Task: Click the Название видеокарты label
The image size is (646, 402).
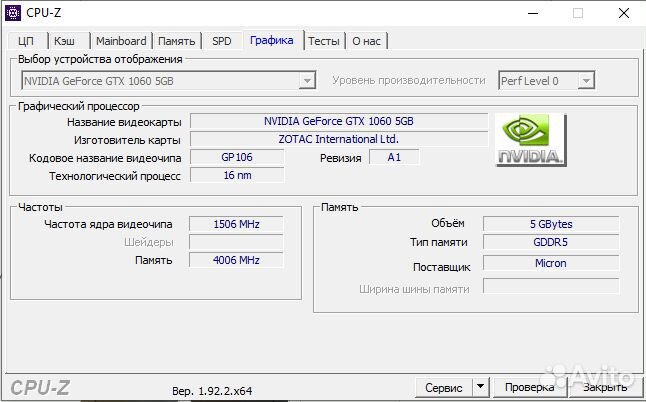Action: click(124, 122)
